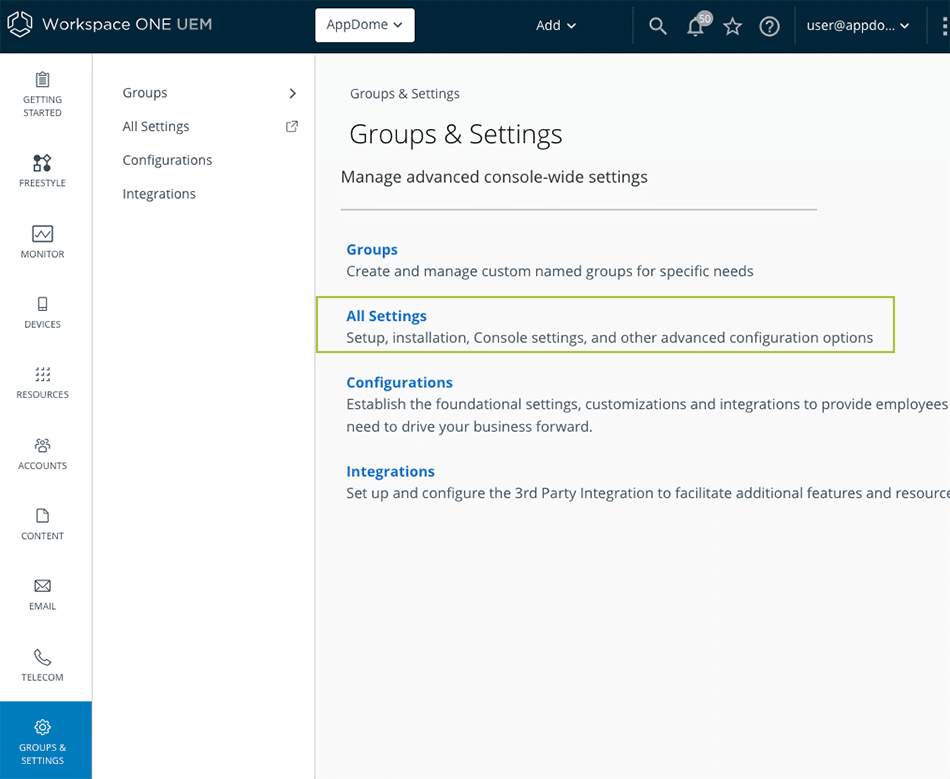Select the Resources grid icon
Viewport: 950px width, 779px height.
[x=42, y=375]
